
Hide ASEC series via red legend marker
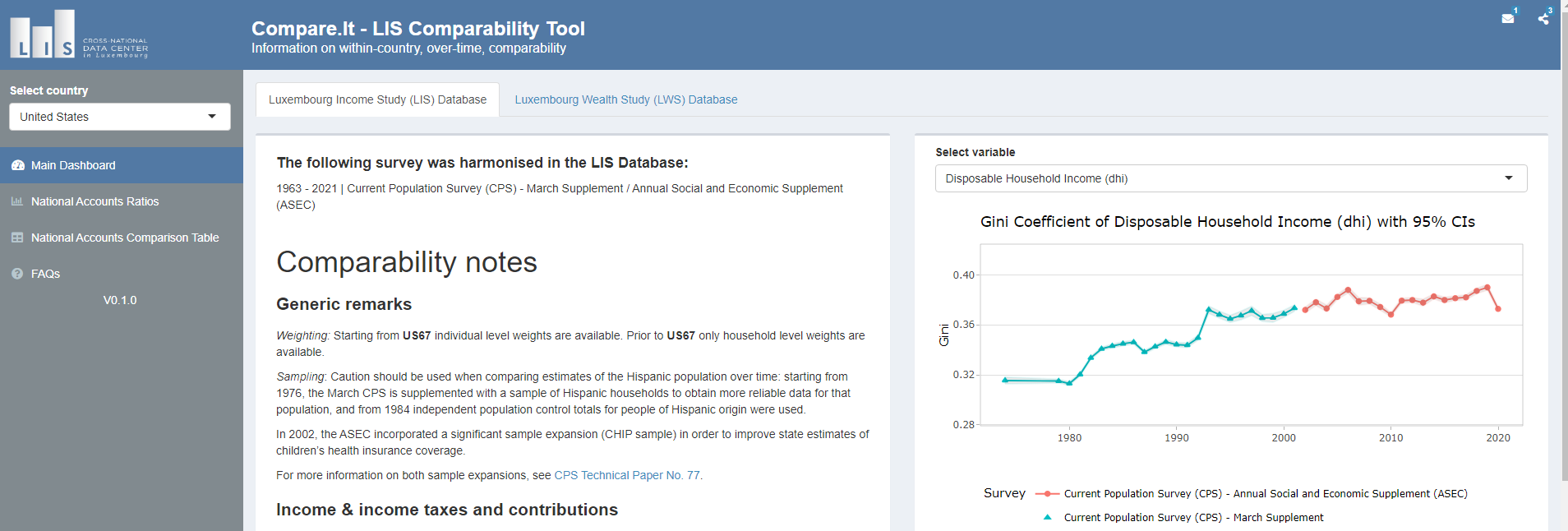tap(1047, 494)
